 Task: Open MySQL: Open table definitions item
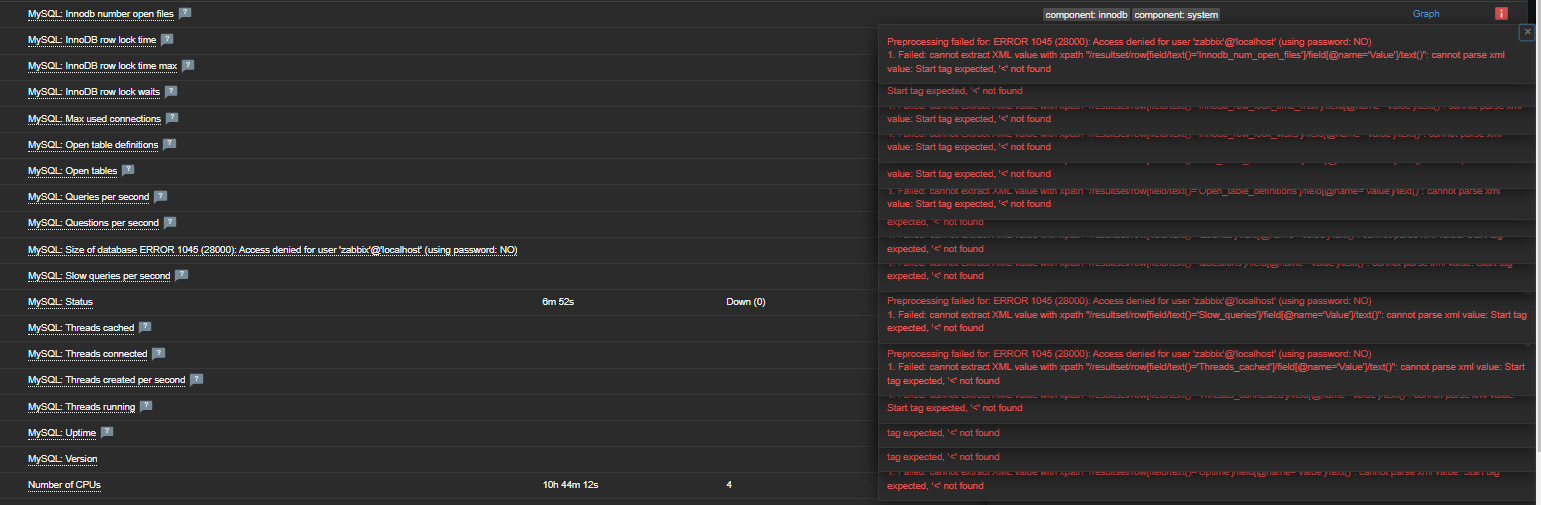tap(93, 145)
